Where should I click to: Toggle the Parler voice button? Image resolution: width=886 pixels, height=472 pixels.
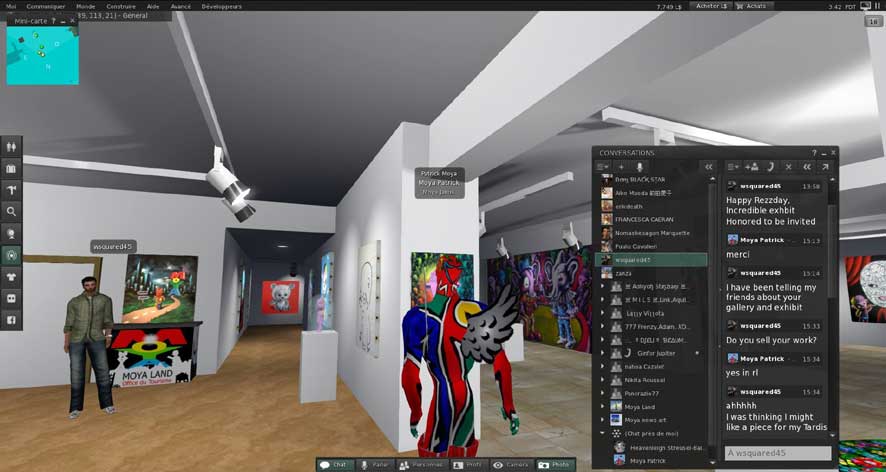point(375,465)
